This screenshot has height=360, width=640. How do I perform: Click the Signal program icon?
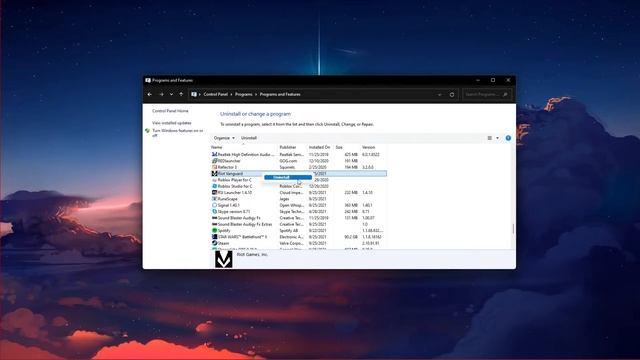pyautogui.click(x=214, y=205)
